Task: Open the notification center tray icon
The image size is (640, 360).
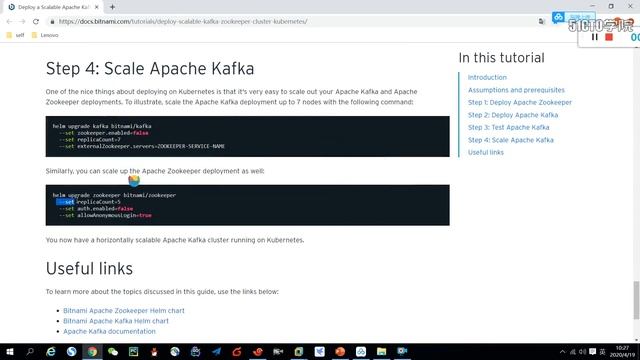Action: [x=592, y=352]
